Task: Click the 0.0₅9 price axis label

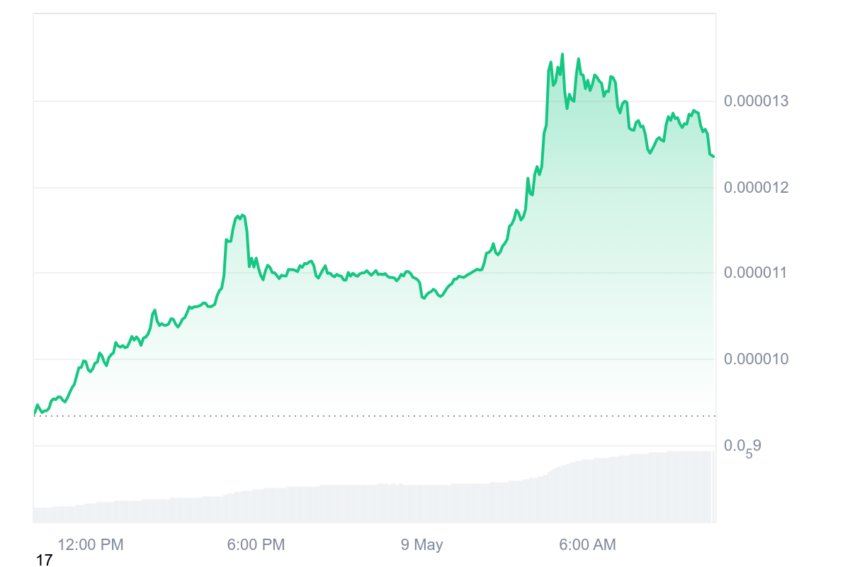Action: click(x=743, y=448)
